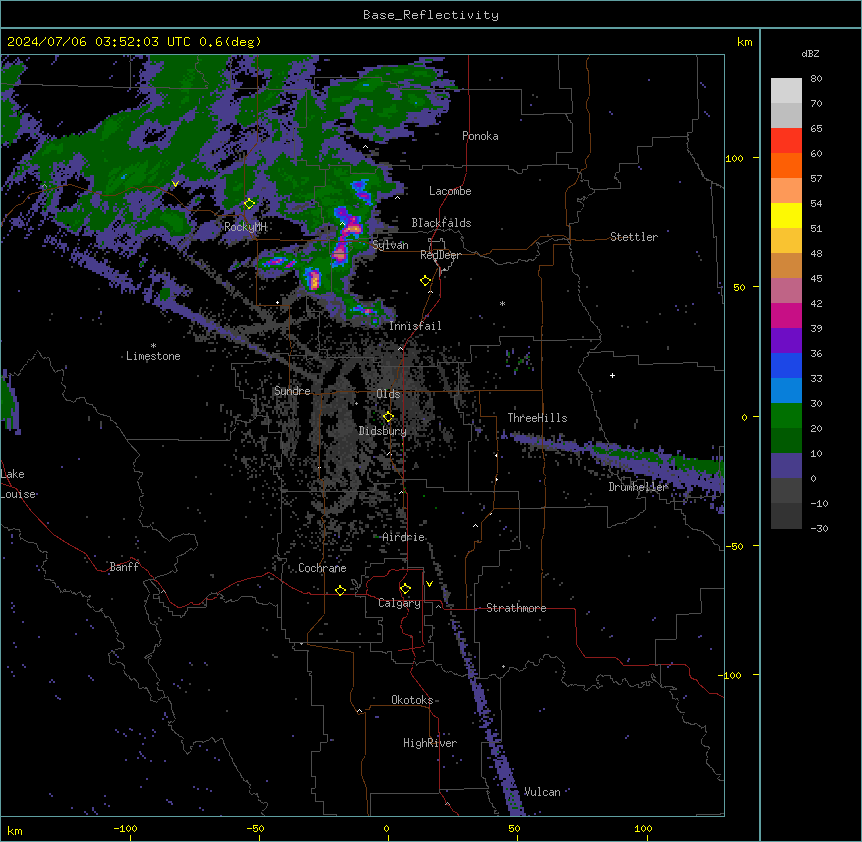The width and height of the screenshot is (862, 842).
Task: Click the Strathmore label
Action: pos(516,608)
